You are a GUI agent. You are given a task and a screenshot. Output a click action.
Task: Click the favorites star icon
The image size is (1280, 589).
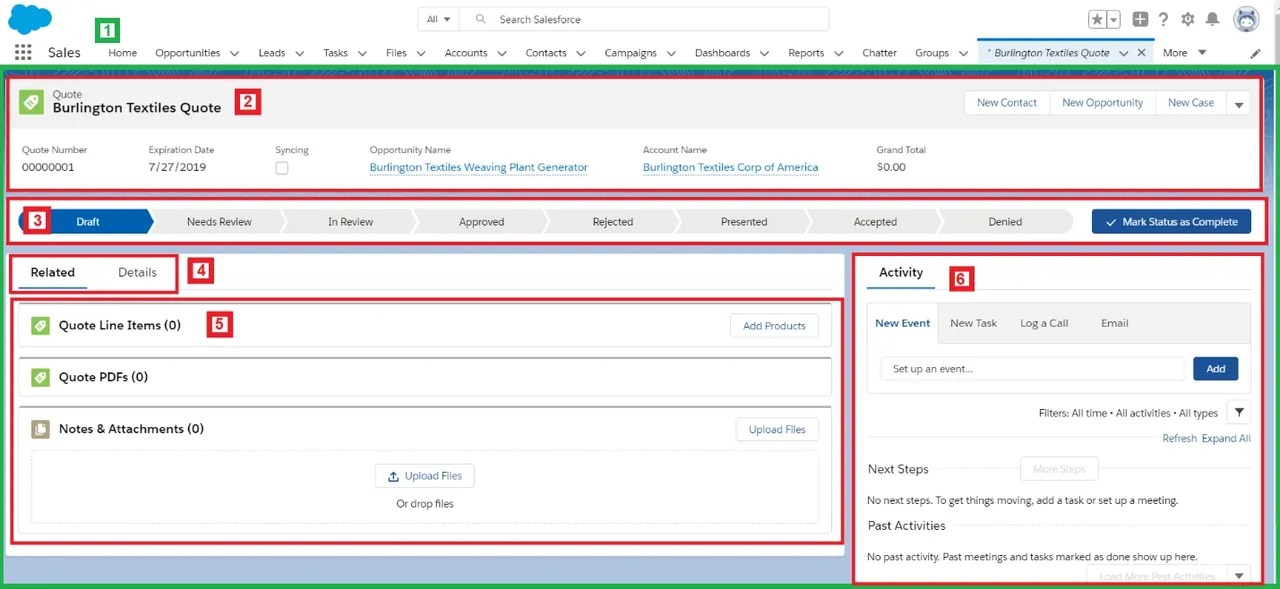pyautogui.click(x=1099, y=18)
